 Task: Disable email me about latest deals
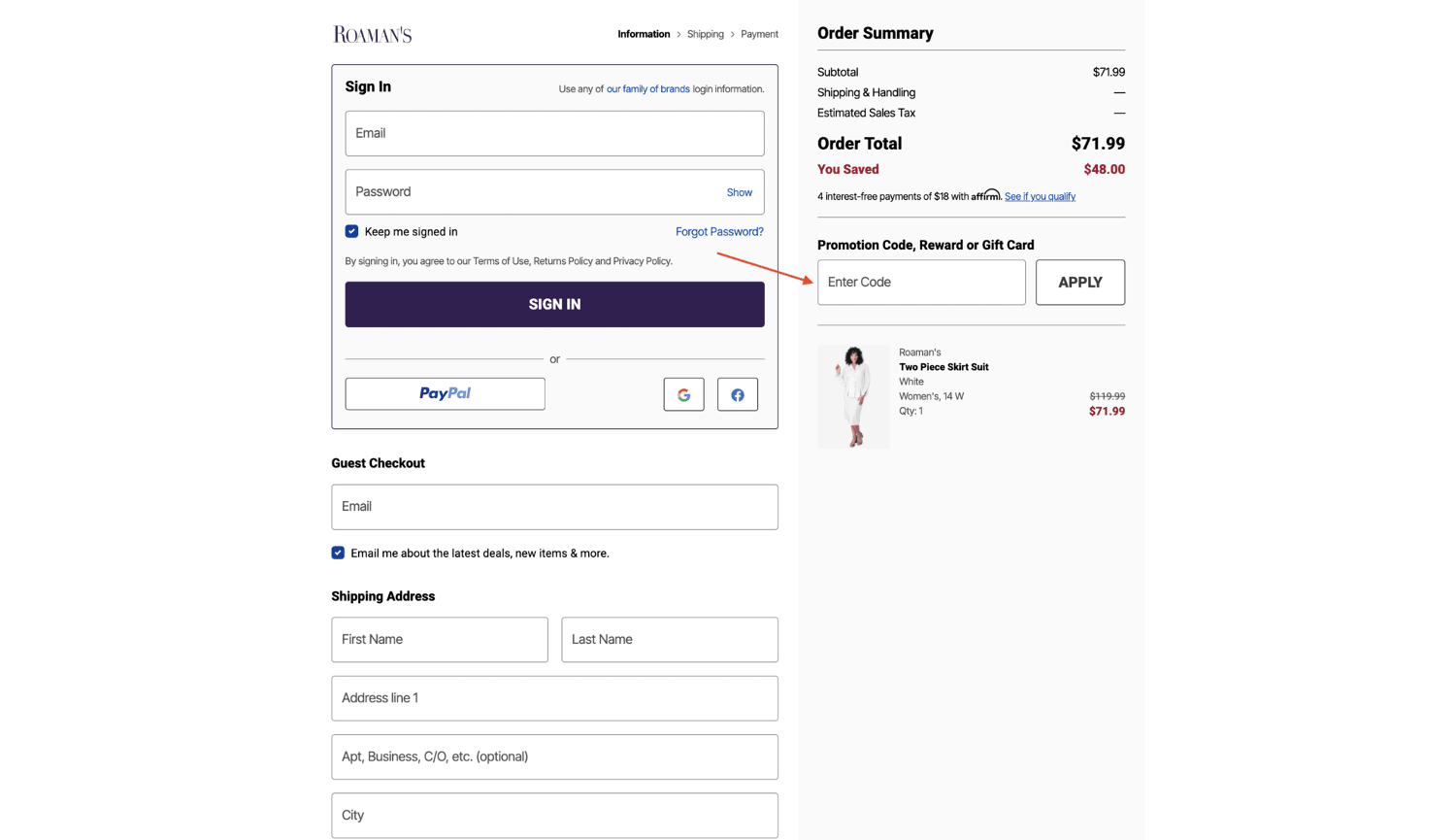click(x=338, y=553)
